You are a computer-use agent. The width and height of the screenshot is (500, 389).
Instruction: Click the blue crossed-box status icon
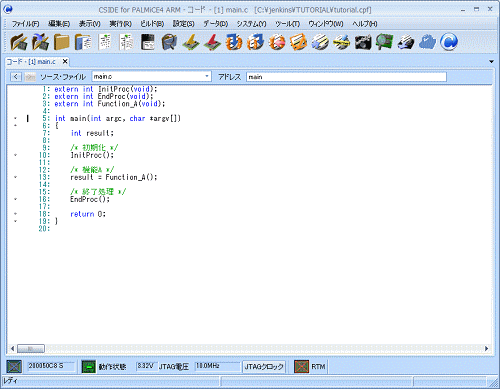[x=14, y=366]
